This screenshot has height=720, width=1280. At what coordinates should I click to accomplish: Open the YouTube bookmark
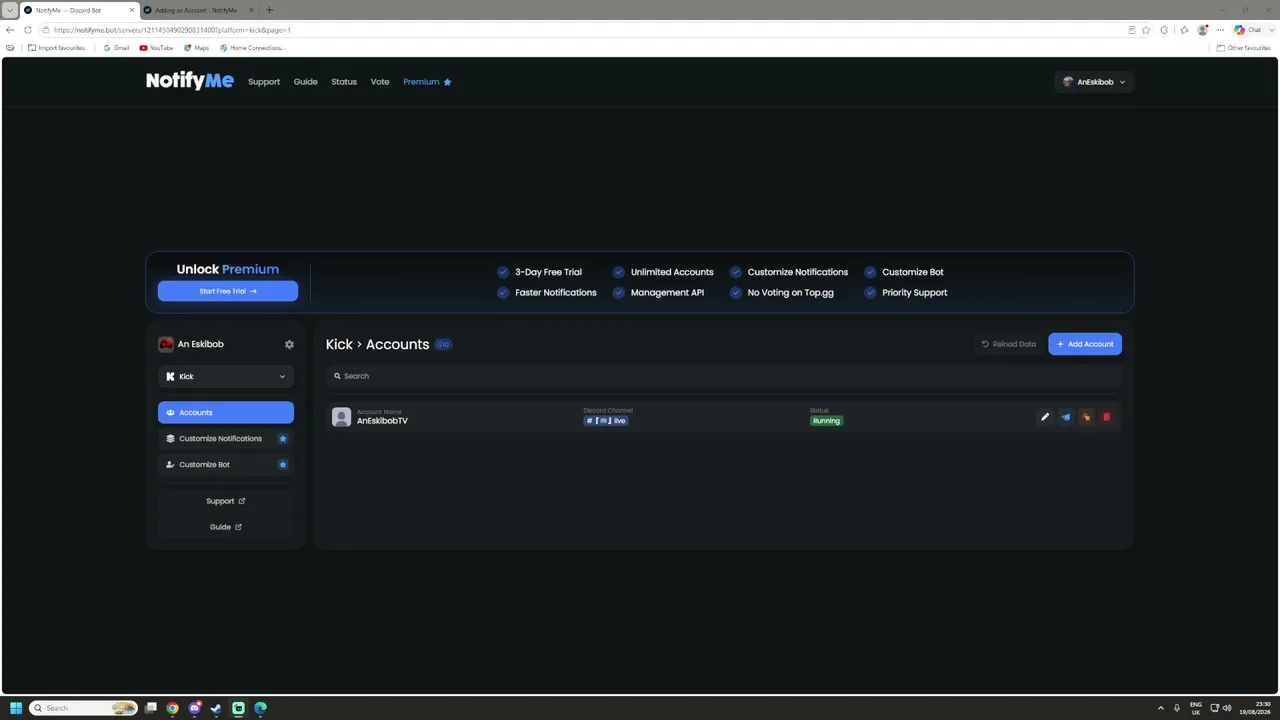157,48
